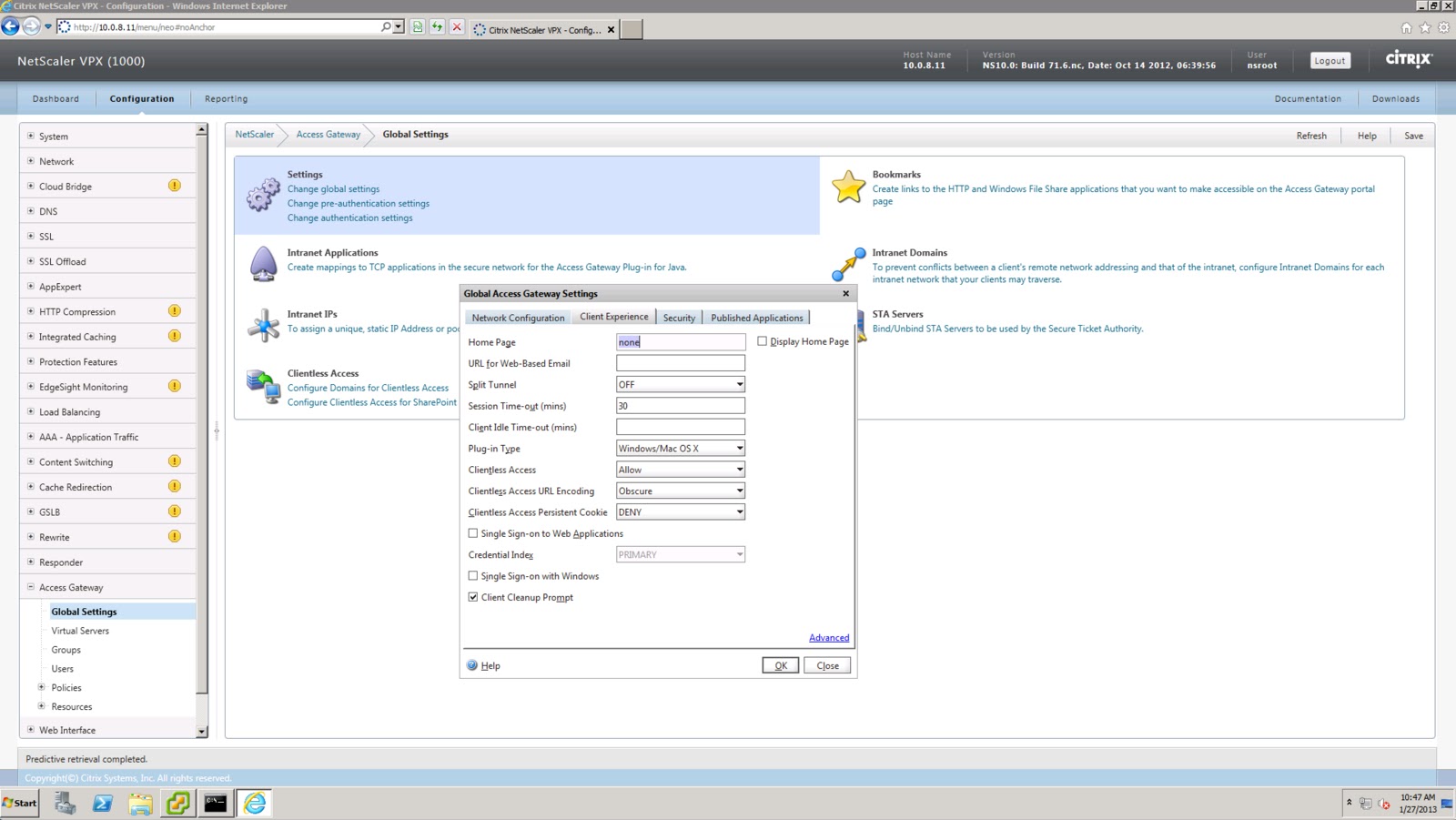This screenshot has height=820, width=1456.
Task: Open the Documentation link
Action: click(1308, 98)
